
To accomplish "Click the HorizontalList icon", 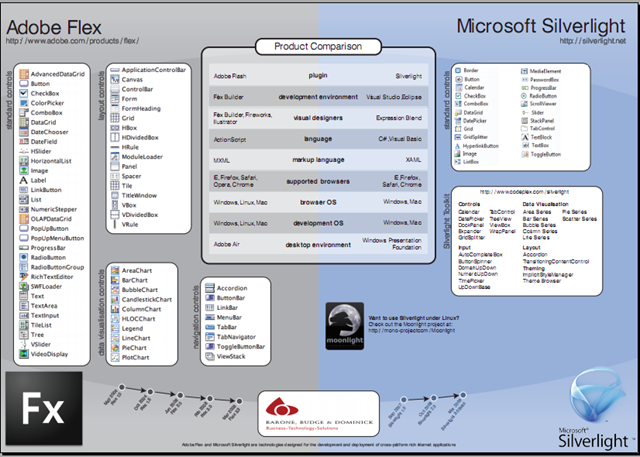I will click(x=24, y=161).
